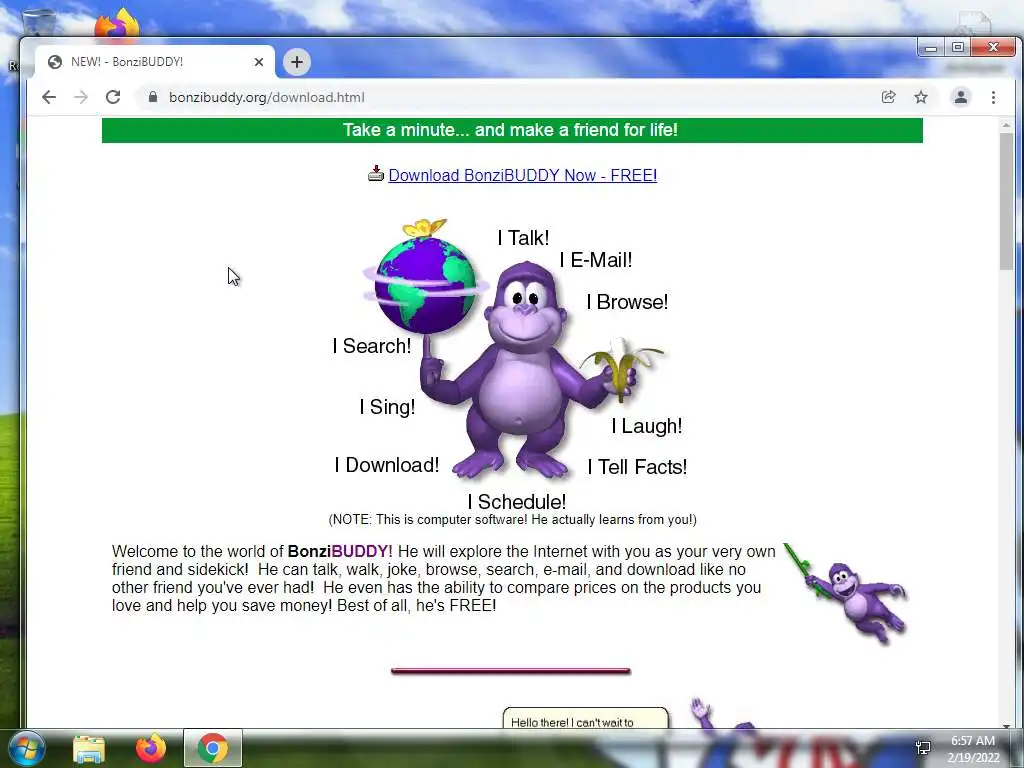Open the Firefox desktop shortcut icon
1024x768 pixels.
click(117, 23)
